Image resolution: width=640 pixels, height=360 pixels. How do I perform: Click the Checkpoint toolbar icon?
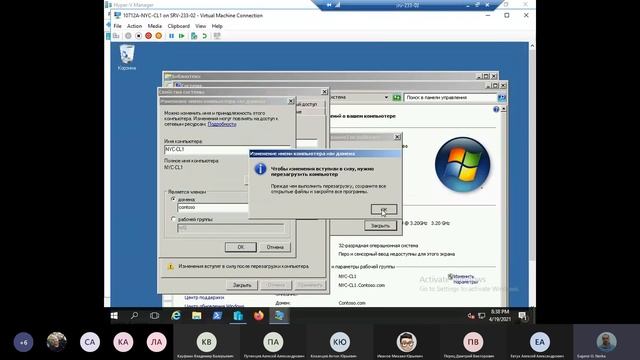tap(194, 36)
